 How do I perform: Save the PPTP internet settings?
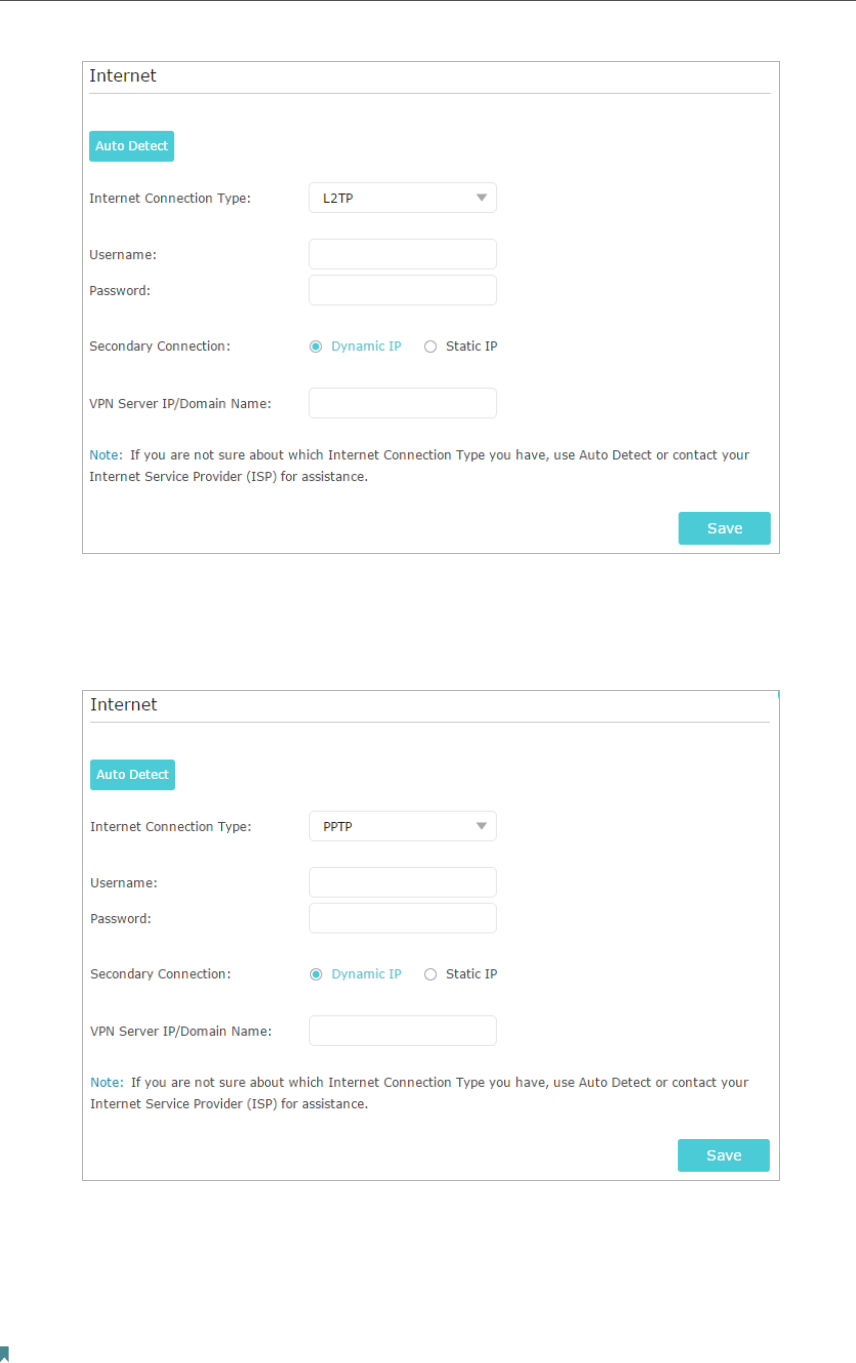coord(723,1155)
